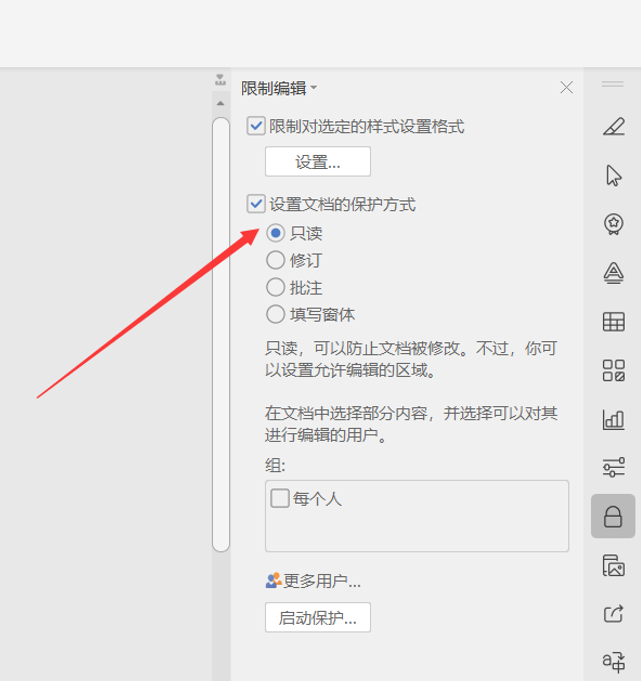Open the 更多用户... link
The width and height of the screenshot is (641, 681).
coord(313,581)
